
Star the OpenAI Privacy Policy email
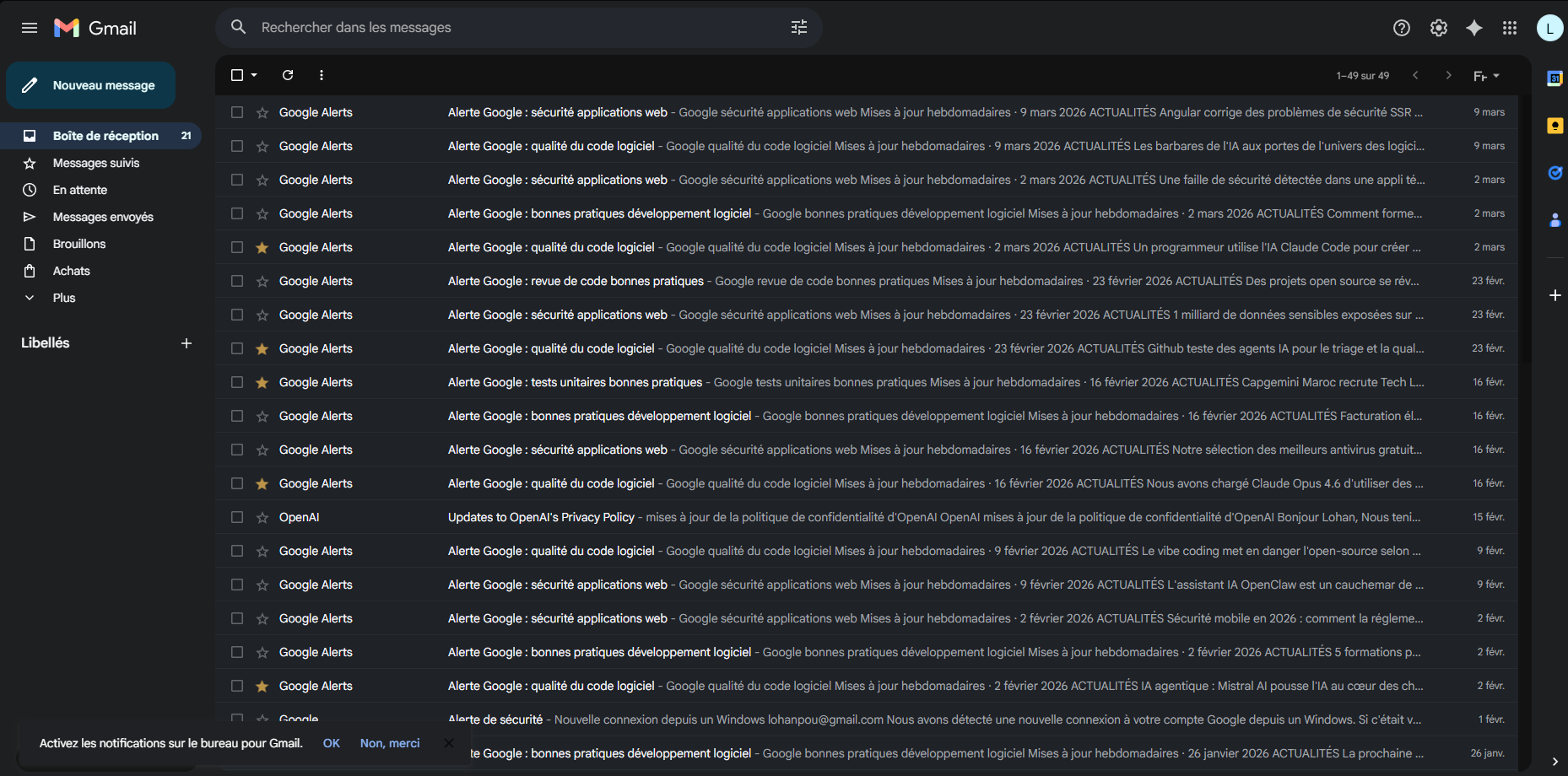coord(262,517)
